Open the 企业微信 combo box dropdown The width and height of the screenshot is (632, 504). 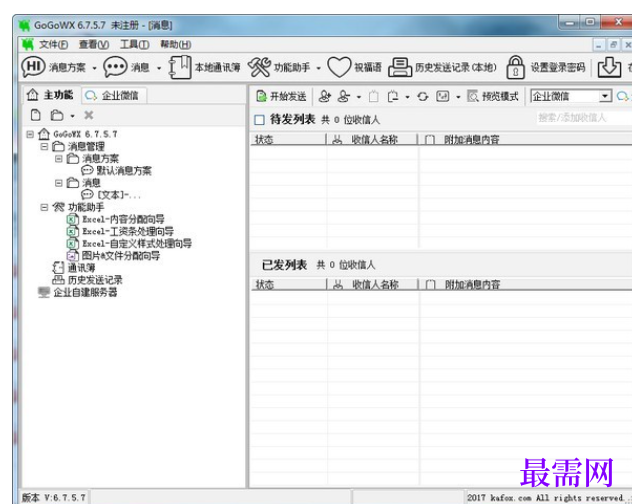click(x=604, y=96)
